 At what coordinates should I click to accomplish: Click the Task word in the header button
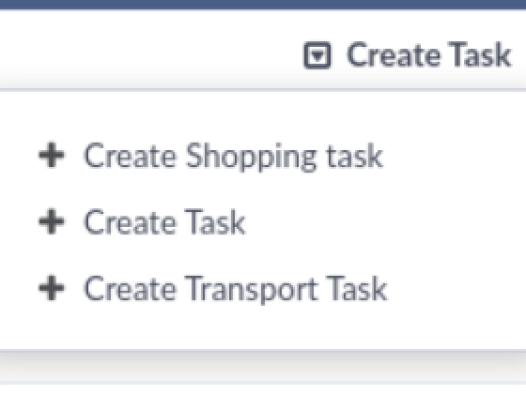pyautogui.click(x=480, y=54)
